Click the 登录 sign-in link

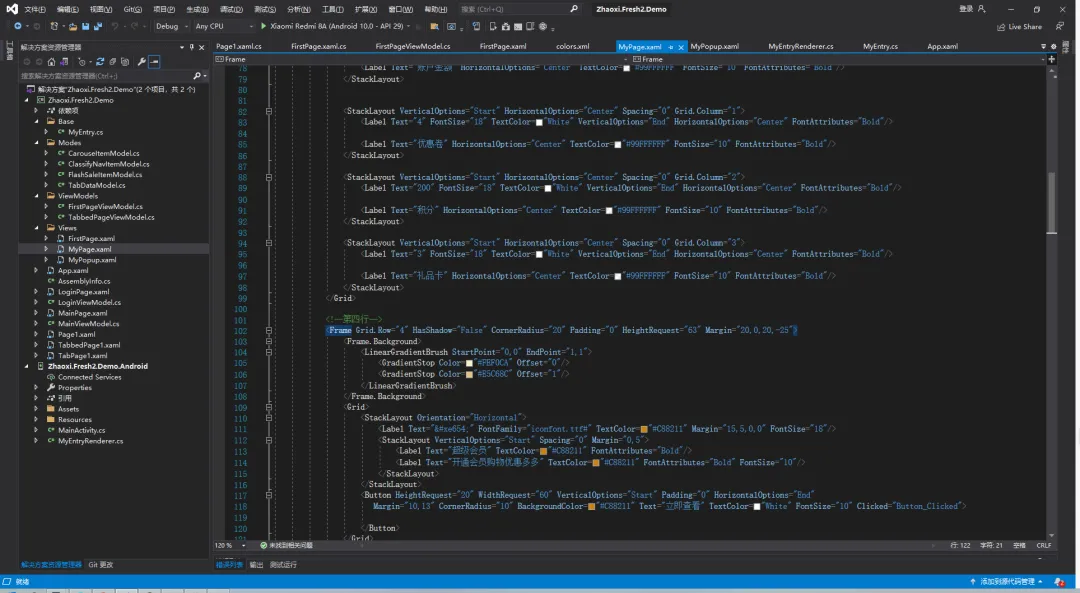(x=966, y=9)
